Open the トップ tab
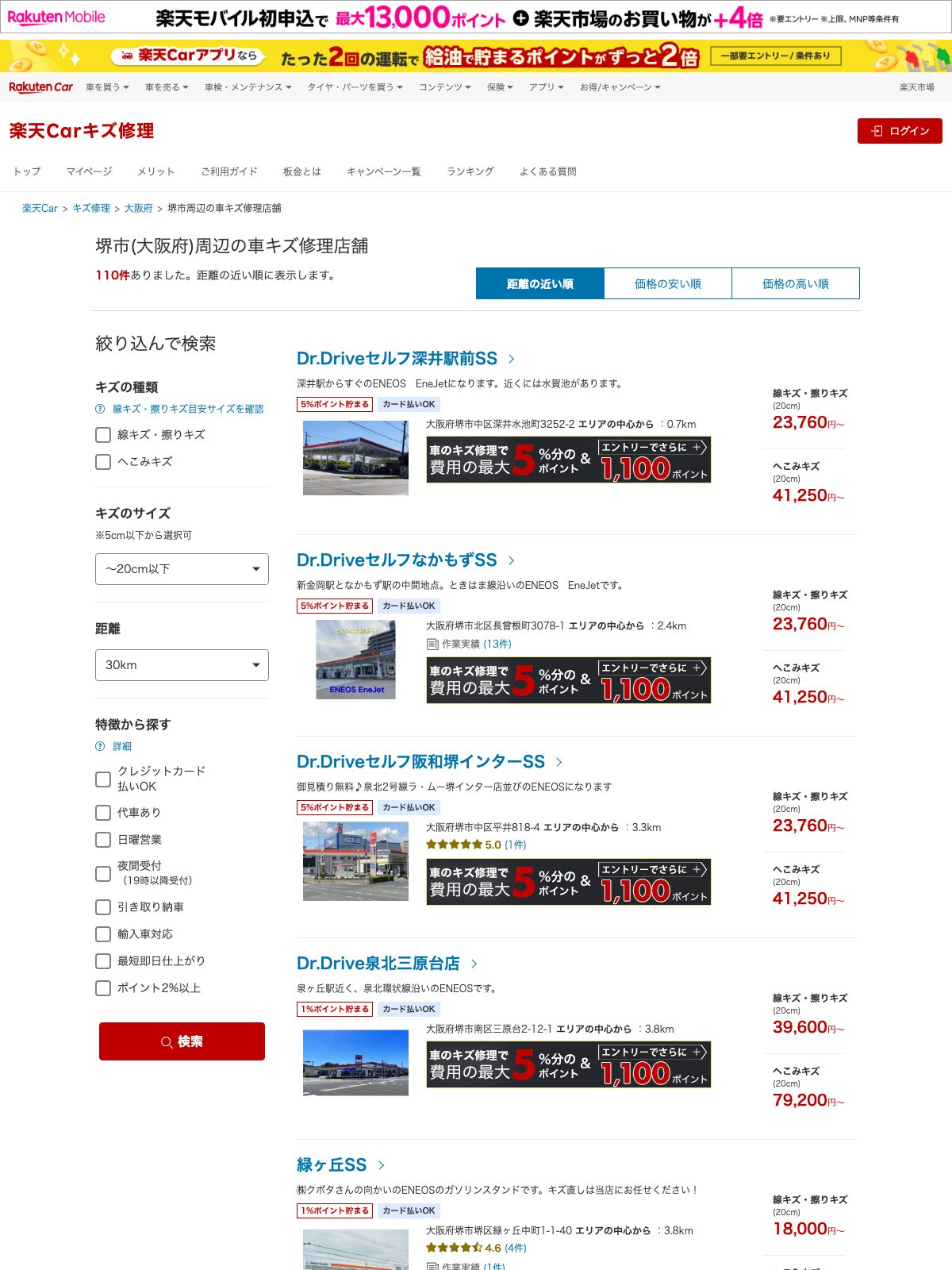 click(x=27, y=171)
